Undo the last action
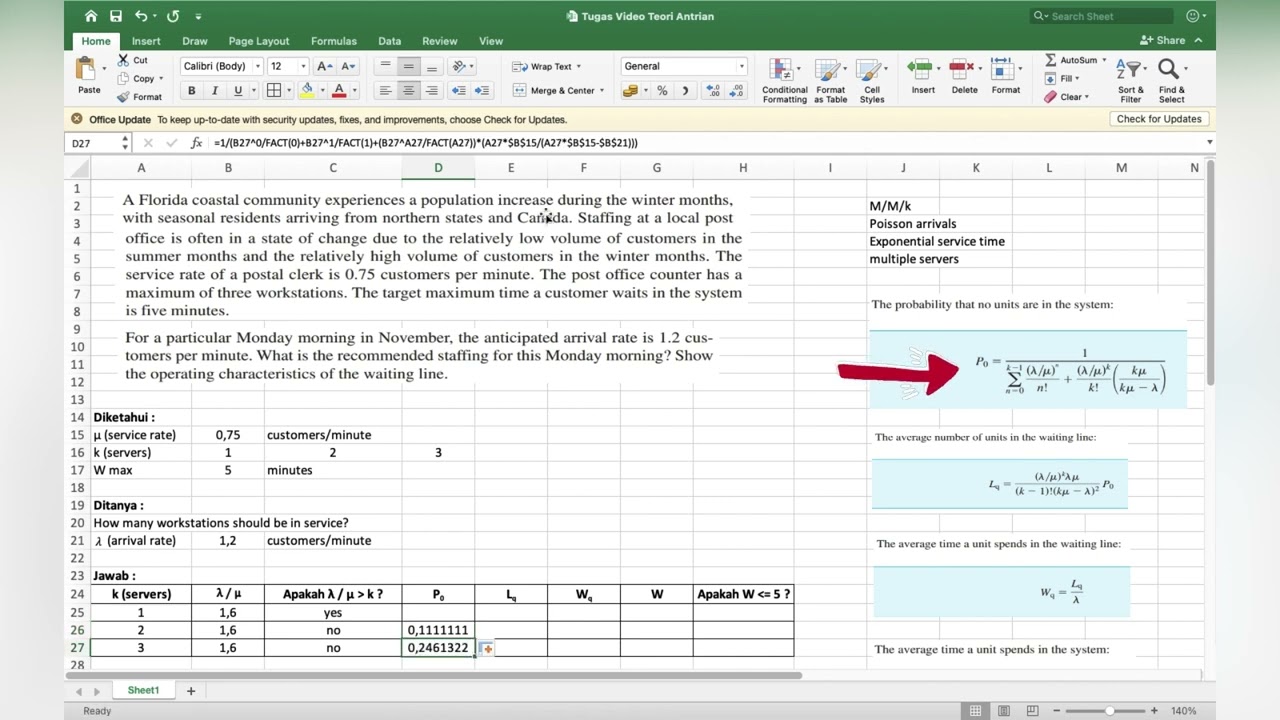 pyautogui.click(x=141, y=16)
